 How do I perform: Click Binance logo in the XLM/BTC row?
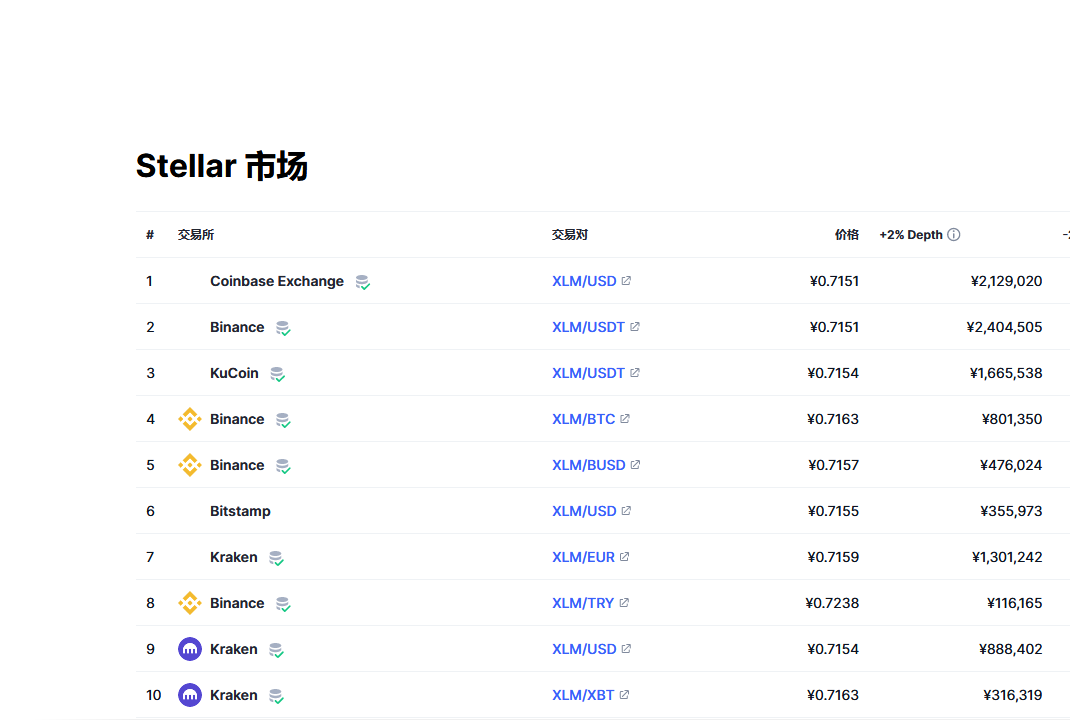click(190, 419)
